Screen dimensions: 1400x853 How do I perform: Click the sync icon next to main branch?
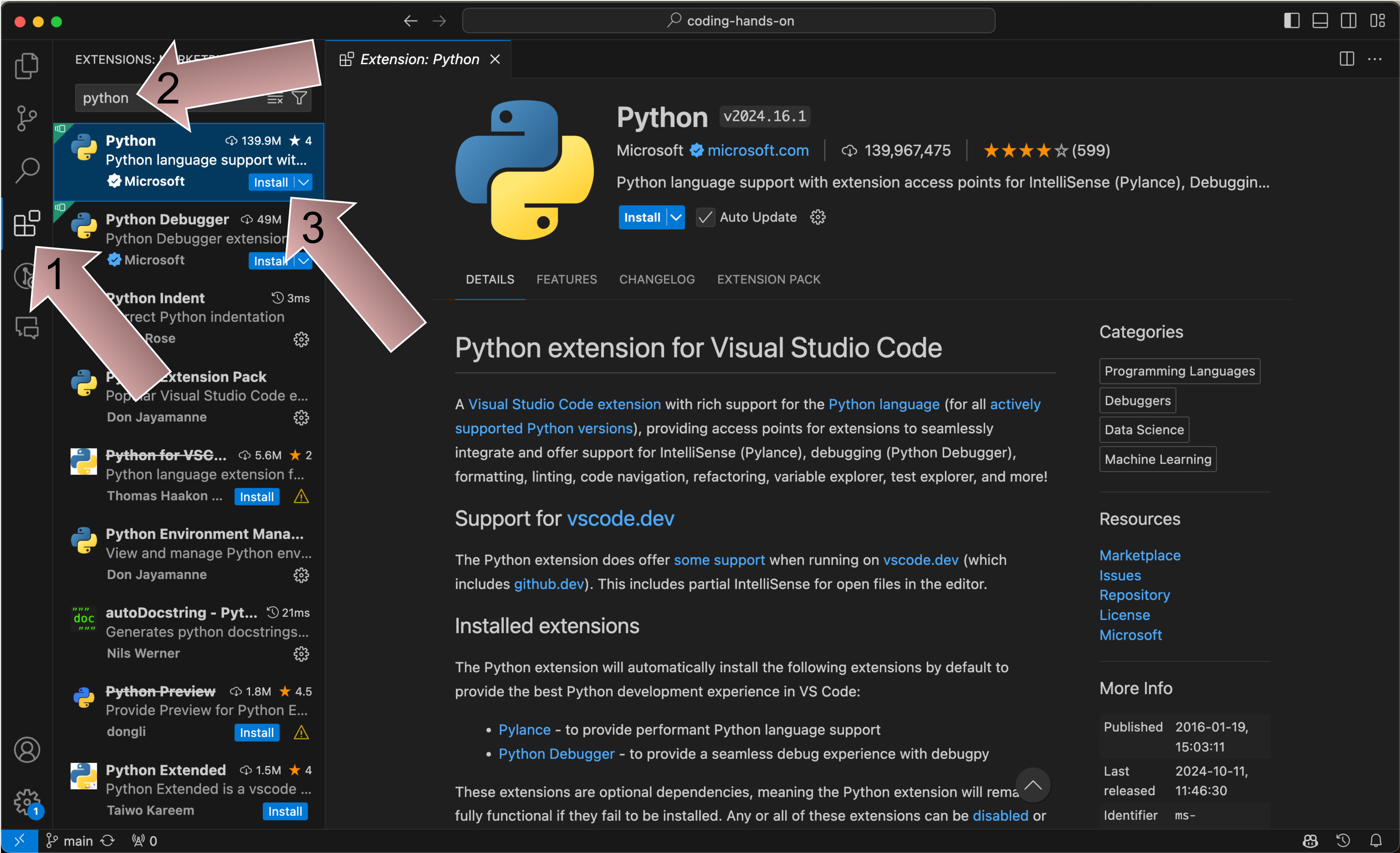(108, 841)
